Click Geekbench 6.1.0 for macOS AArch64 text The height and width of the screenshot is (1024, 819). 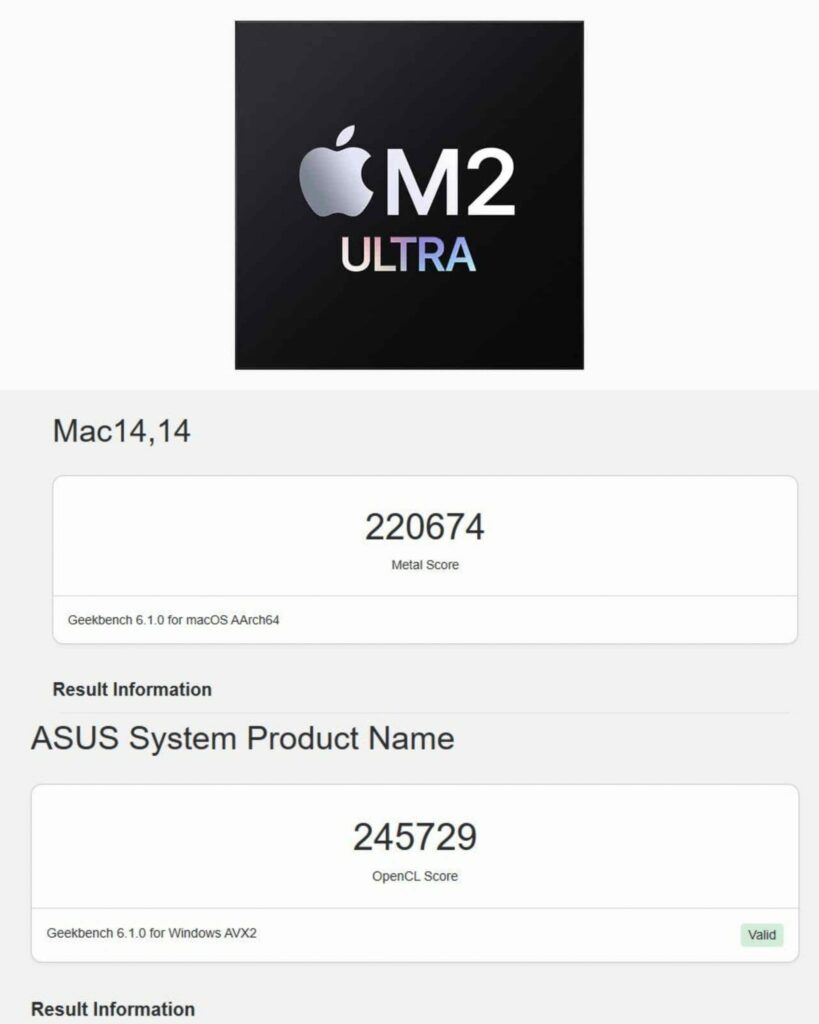point(173,620)
